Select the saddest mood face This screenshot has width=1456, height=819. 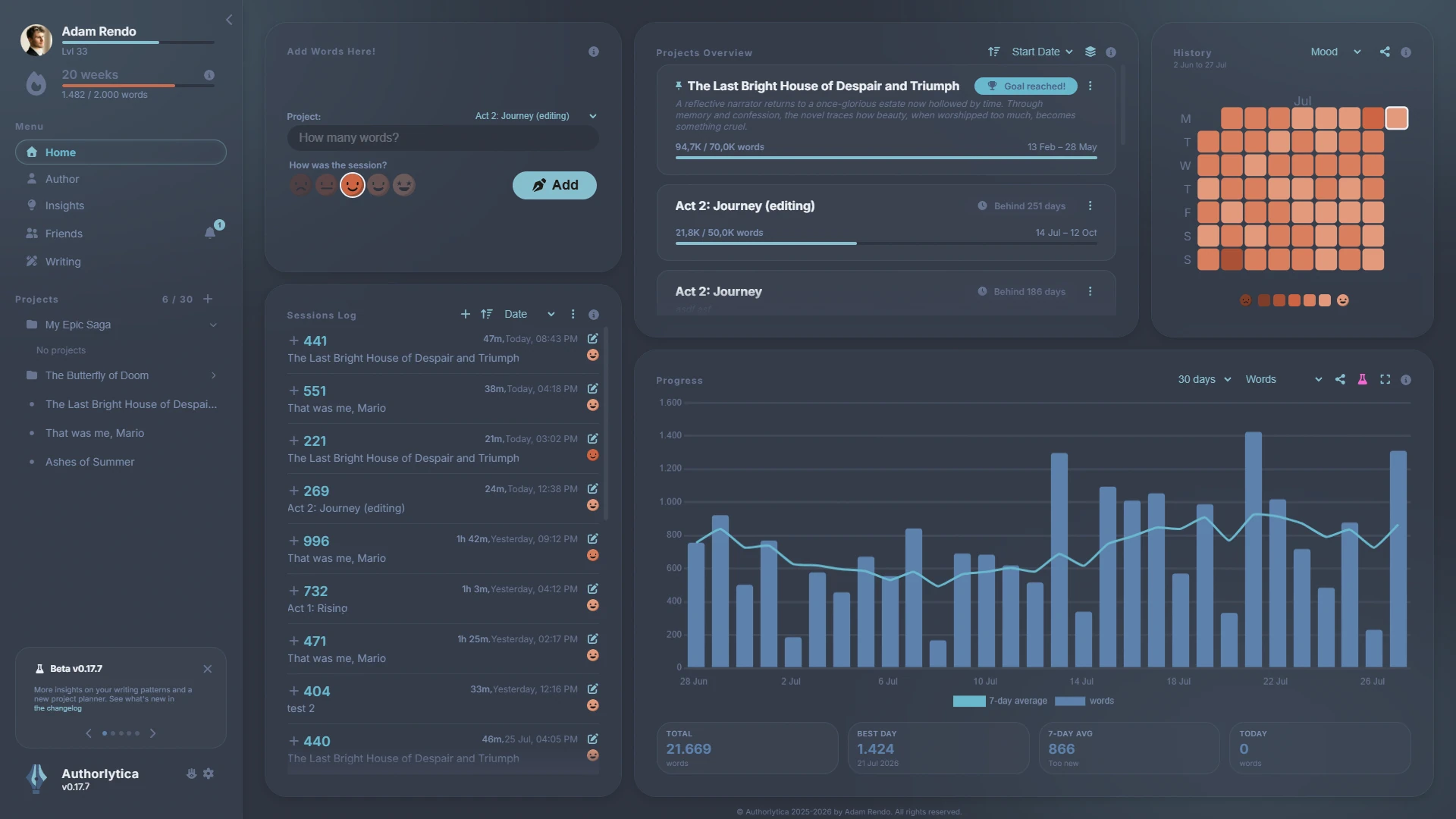(300, 185)
